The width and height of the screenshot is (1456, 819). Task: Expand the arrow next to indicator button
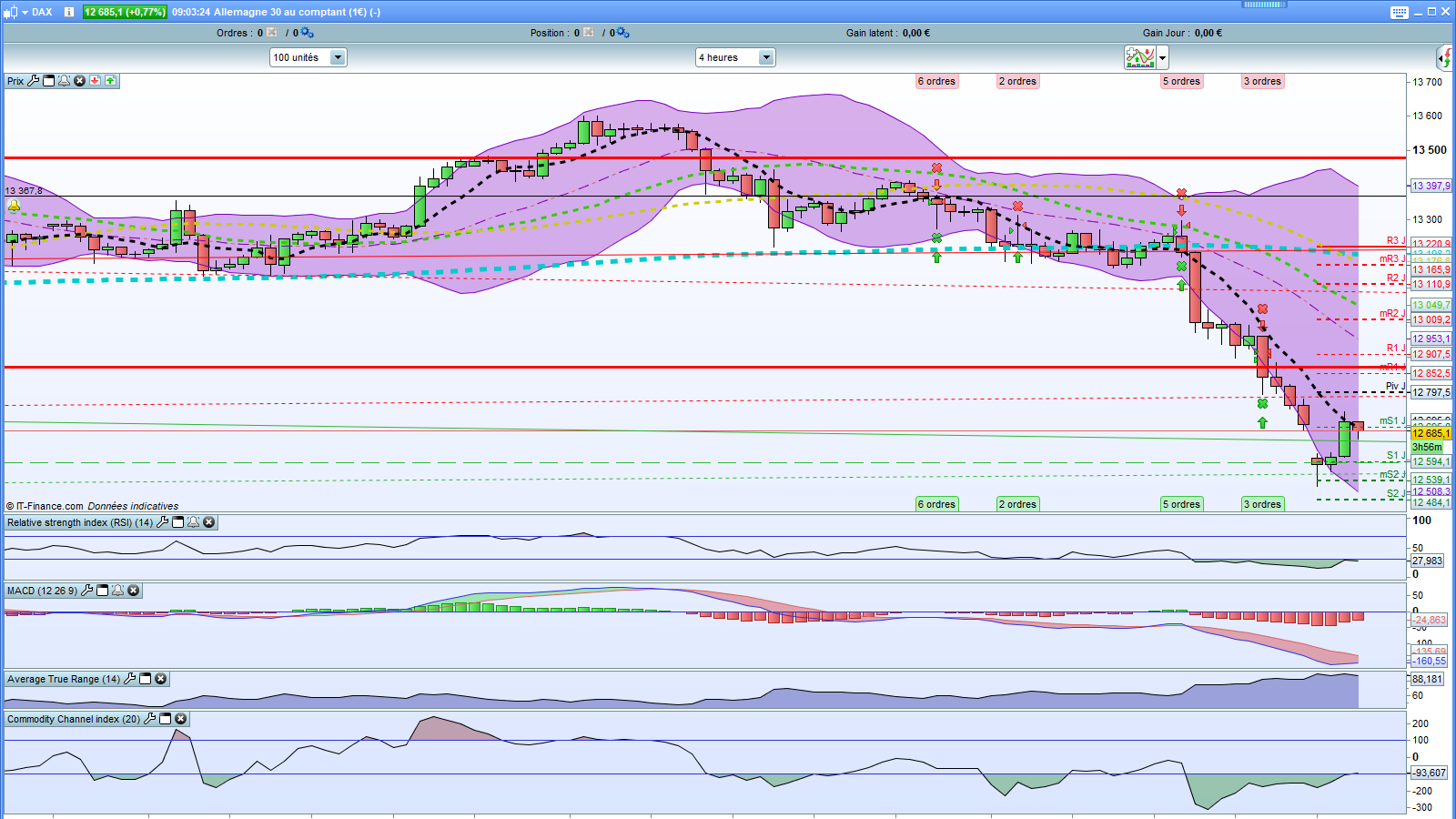coord(1162,58)
